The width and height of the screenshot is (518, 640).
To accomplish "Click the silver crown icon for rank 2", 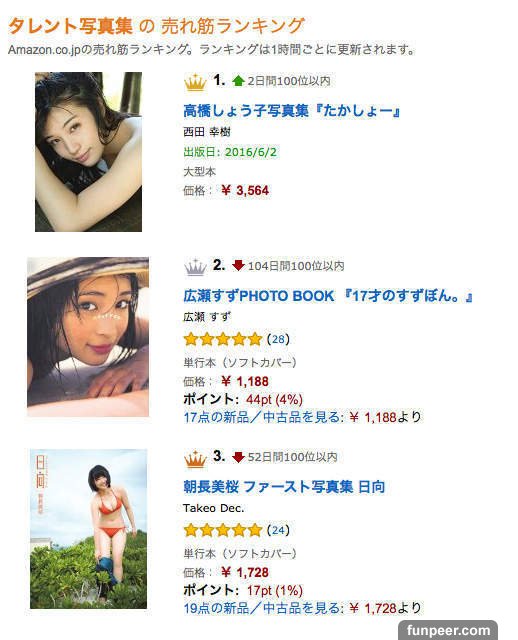I will point(195,267).
